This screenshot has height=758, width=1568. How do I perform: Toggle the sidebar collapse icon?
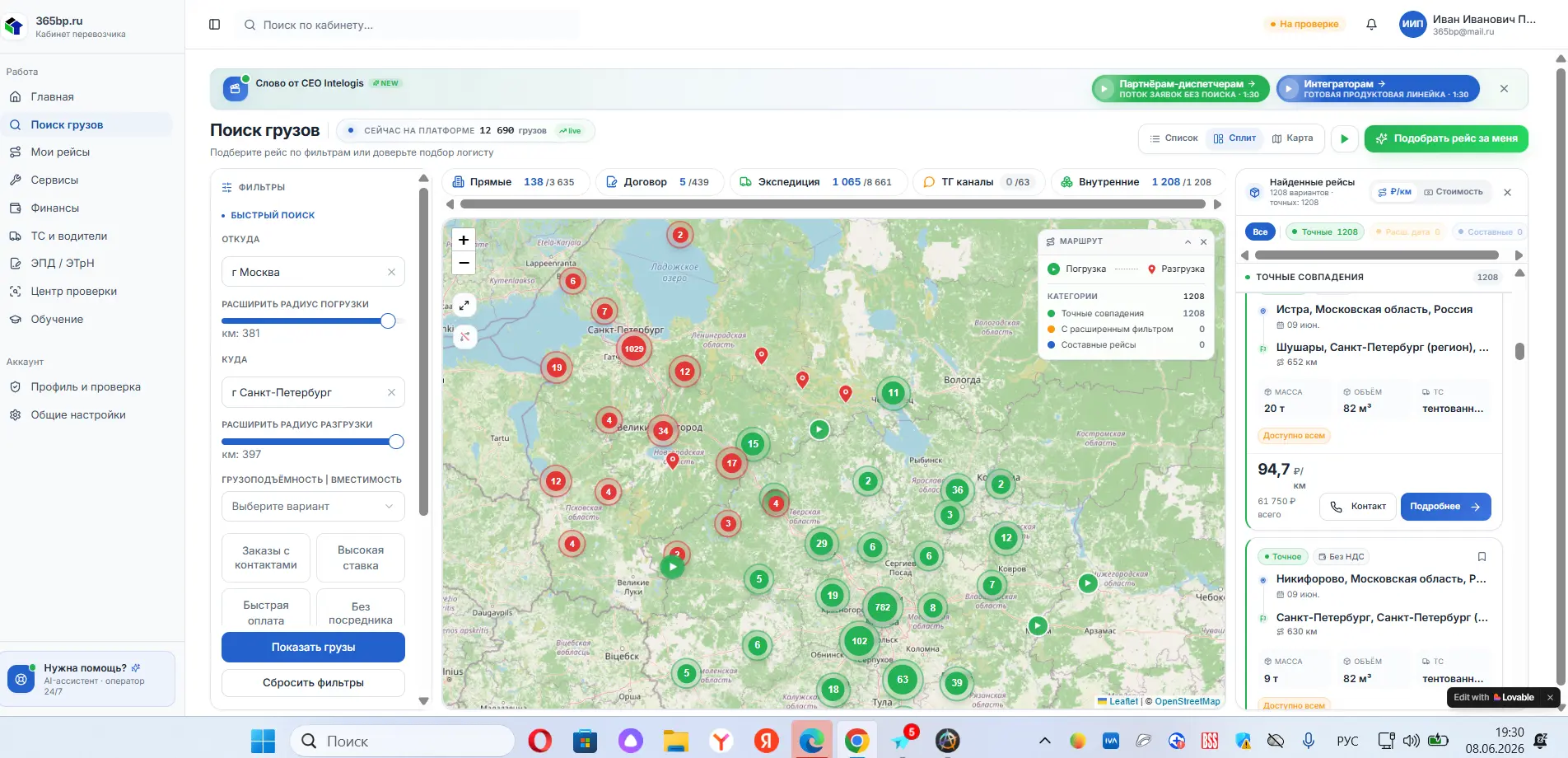(214, 25)
